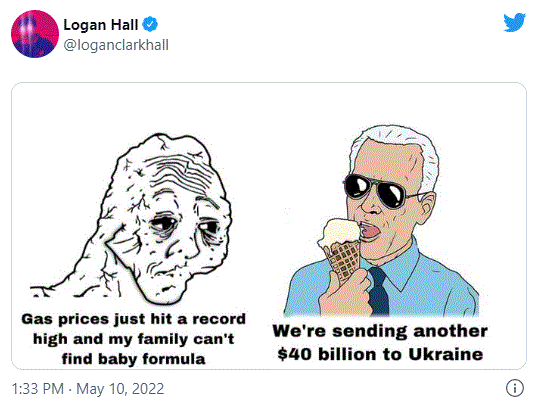Click the ice cream cone in the meme
This screenshot has height=406, width=539.
point(341,248)
